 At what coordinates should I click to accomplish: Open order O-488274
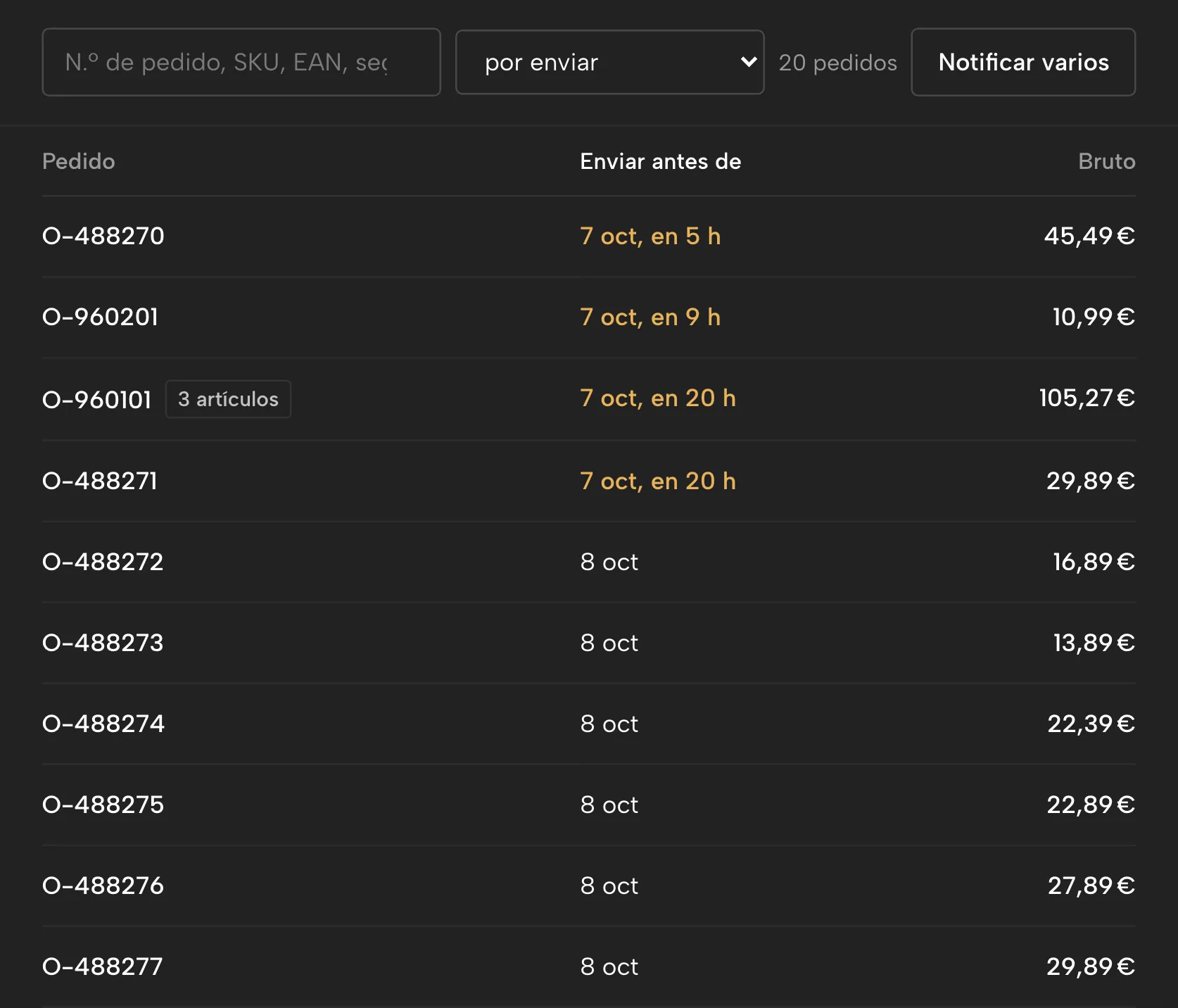click(x=103, y=724)
